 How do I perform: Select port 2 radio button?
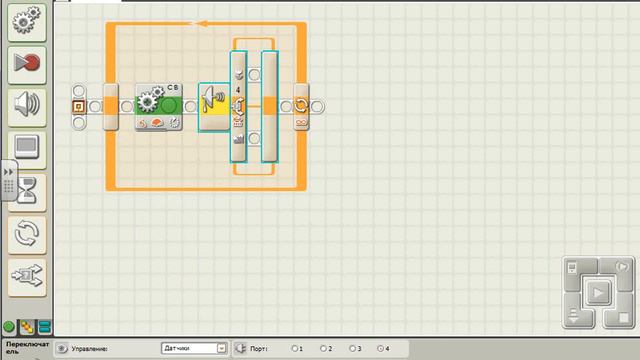pyautogui.click(x=323, y=349)
